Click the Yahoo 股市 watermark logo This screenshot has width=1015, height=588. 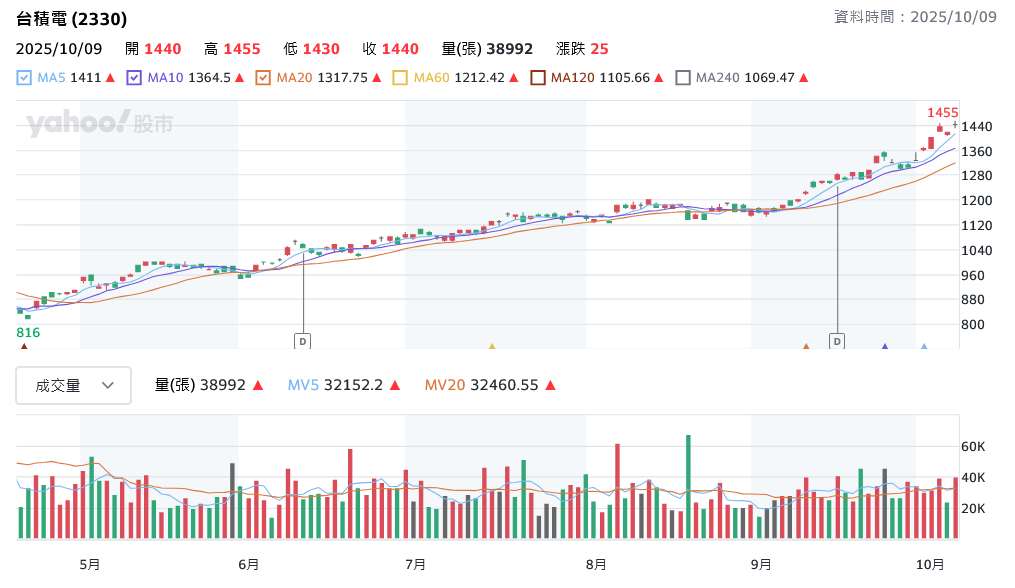100,124
